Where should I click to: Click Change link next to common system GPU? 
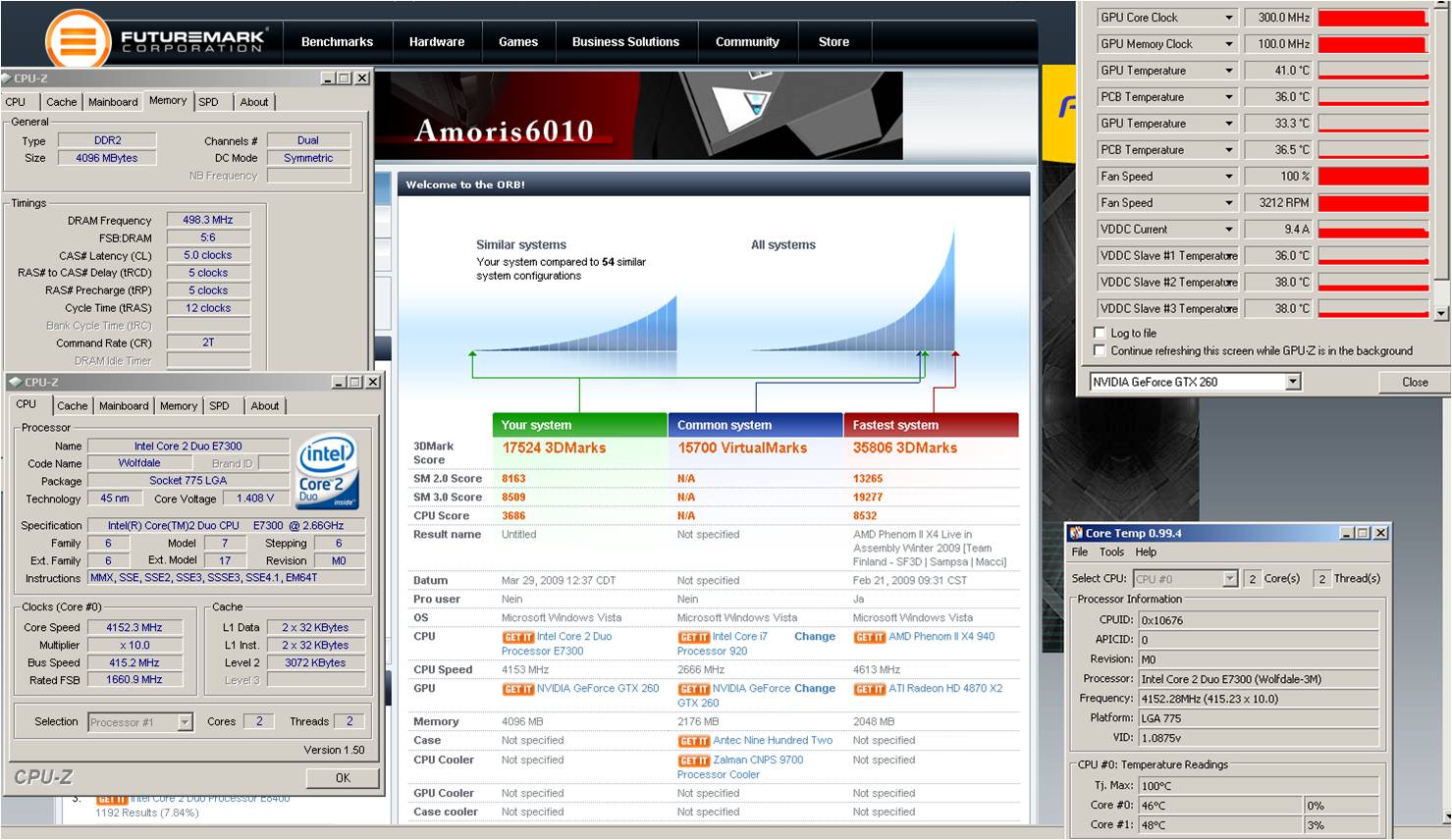[815, 689]
